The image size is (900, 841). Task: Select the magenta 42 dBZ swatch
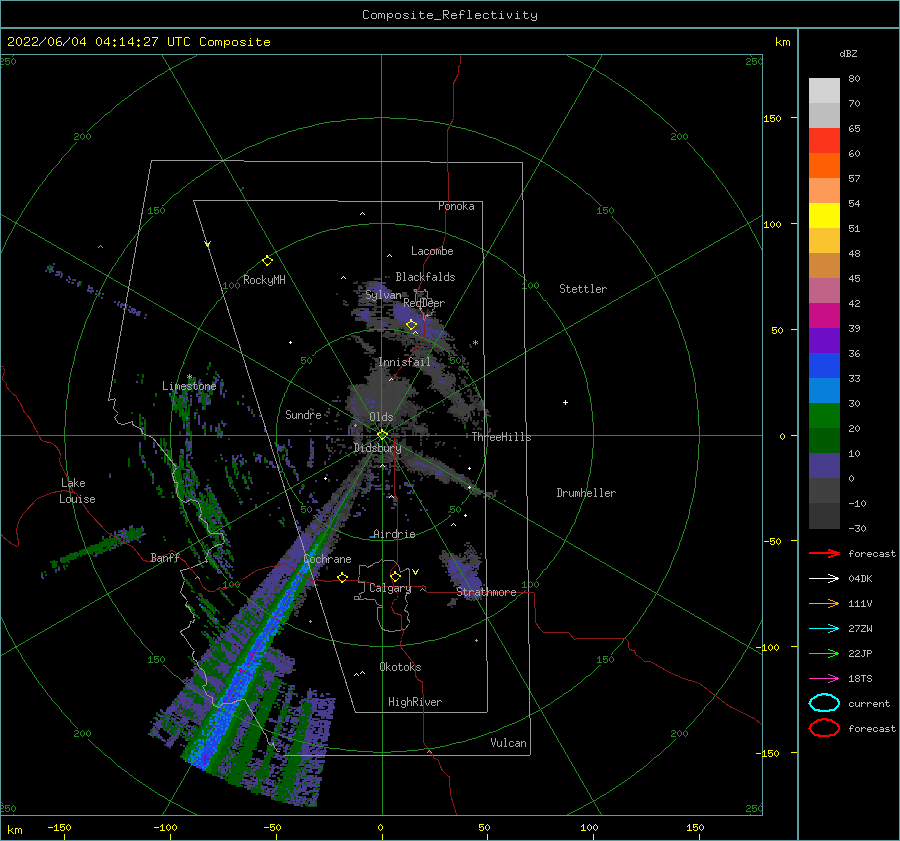pos(824,315)
